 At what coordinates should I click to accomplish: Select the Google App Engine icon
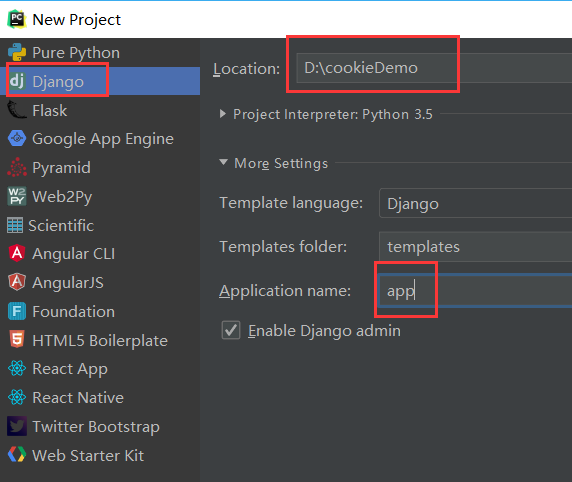(17, 139)
